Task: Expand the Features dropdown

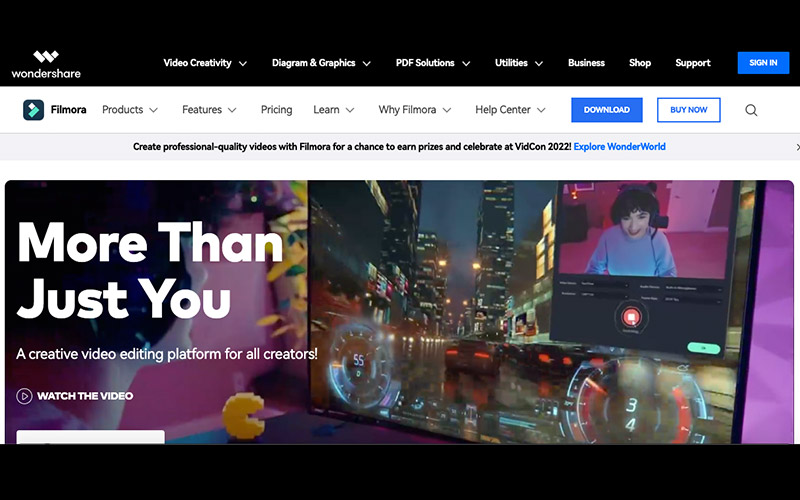Action: click(x=209, y=110)
